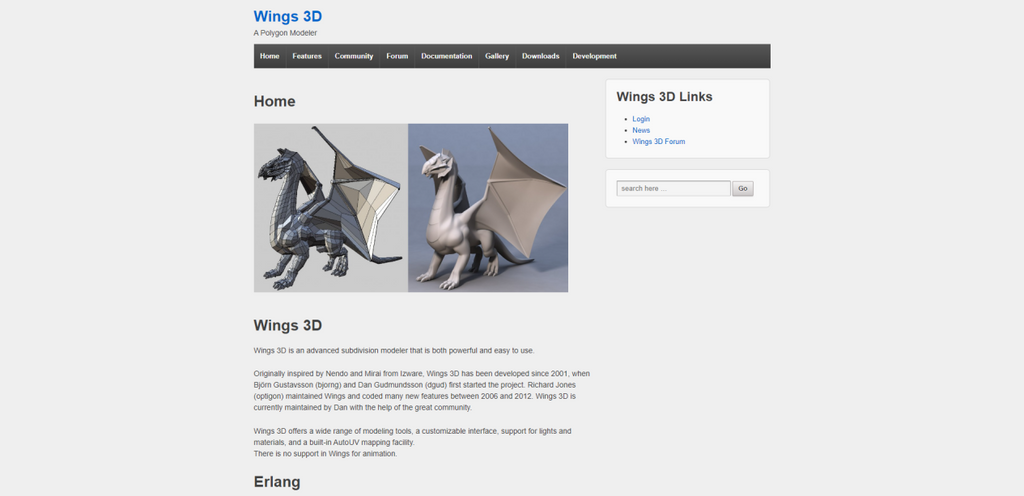Focus the 'search here ...' input field
This screenshot has width=1024, height=496.
pos(673,189)
